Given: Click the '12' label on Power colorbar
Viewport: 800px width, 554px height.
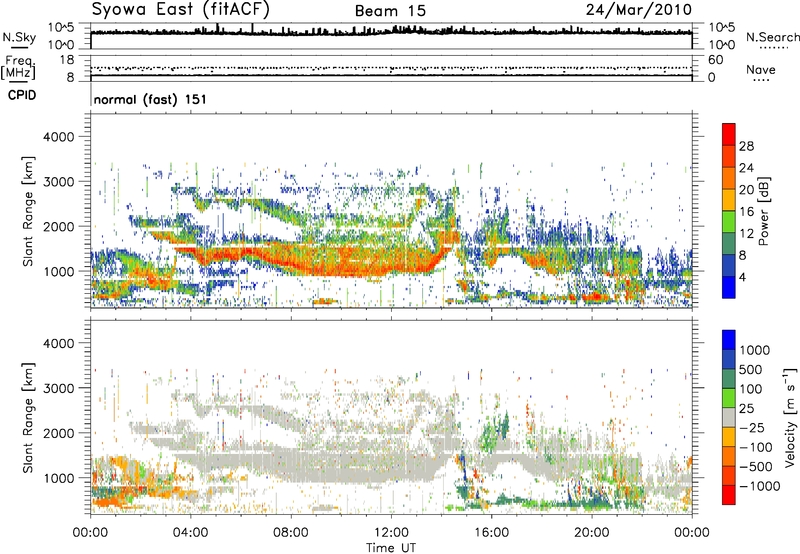Looking at the screenshot, I should (746, 234).
